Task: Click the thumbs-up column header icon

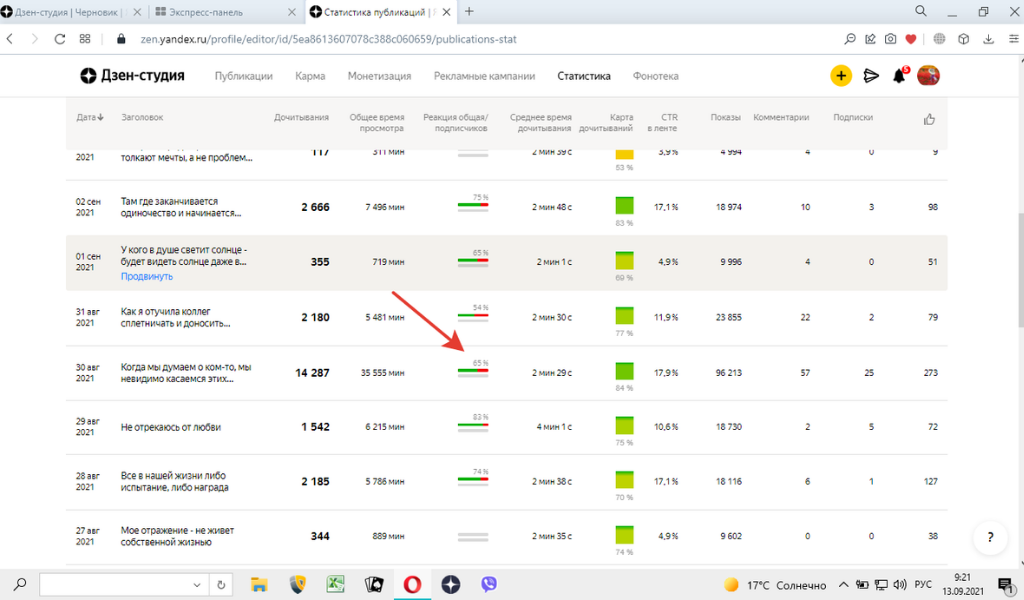Action: point(929,119)
